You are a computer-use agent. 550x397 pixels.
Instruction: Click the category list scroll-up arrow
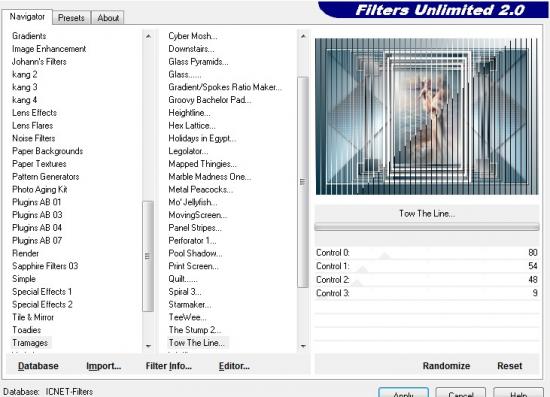(x=148, y=36)
